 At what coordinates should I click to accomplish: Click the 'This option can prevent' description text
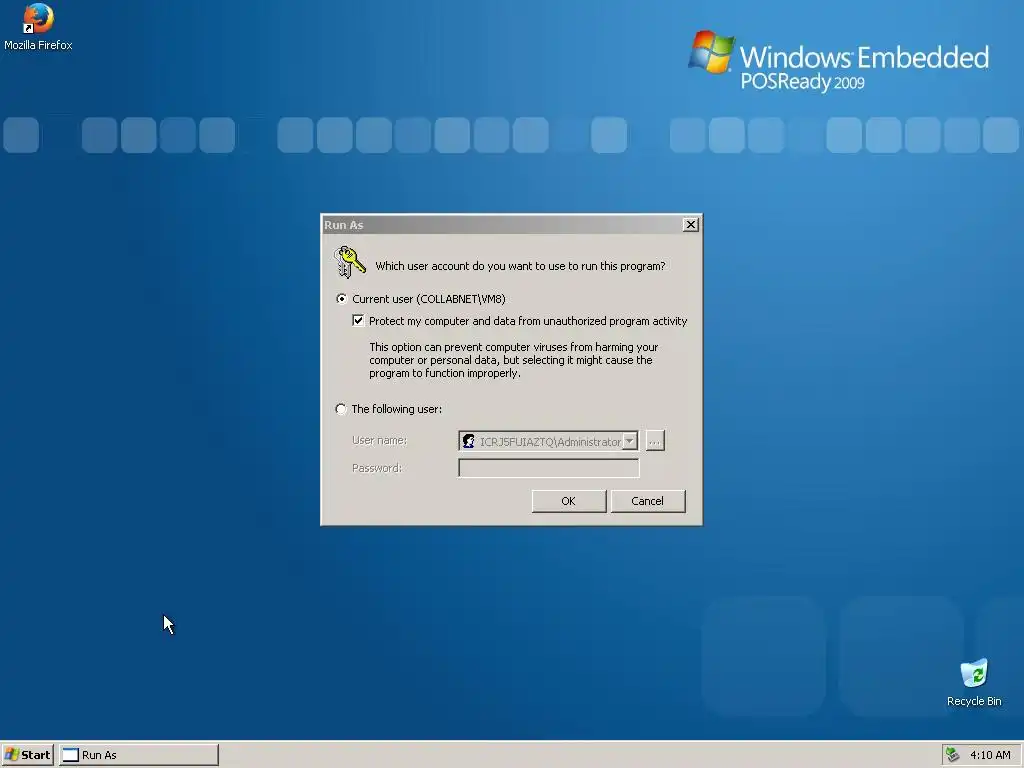pyautogui.click(x=513, y=360)
